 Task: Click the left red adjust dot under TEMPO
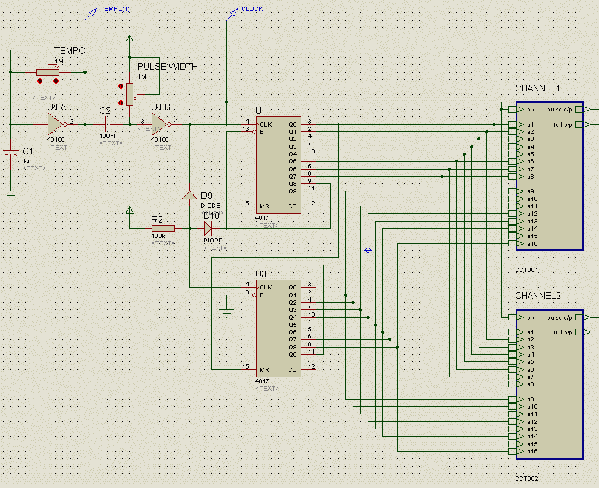[40, 81]
